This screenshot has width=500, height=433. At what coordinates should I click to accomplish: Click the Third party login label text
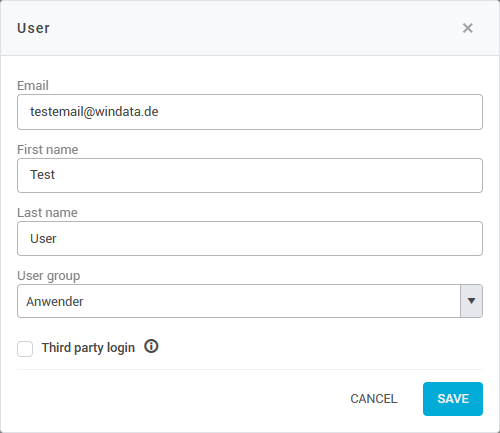(88, 348)
